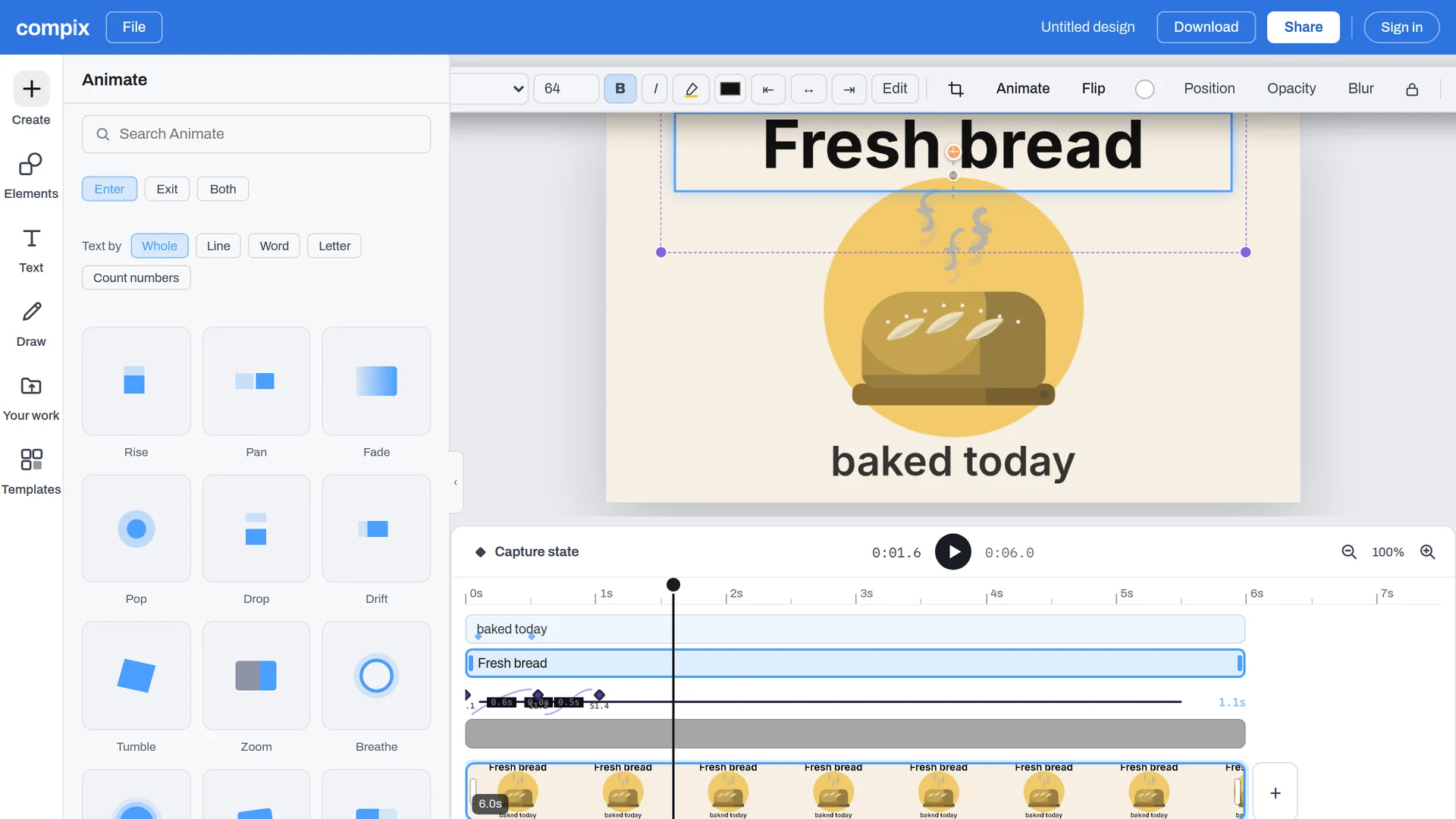Zoom in the timeline
The width and height of the screenshot is (1456, 819).
tap(1428, 552)
